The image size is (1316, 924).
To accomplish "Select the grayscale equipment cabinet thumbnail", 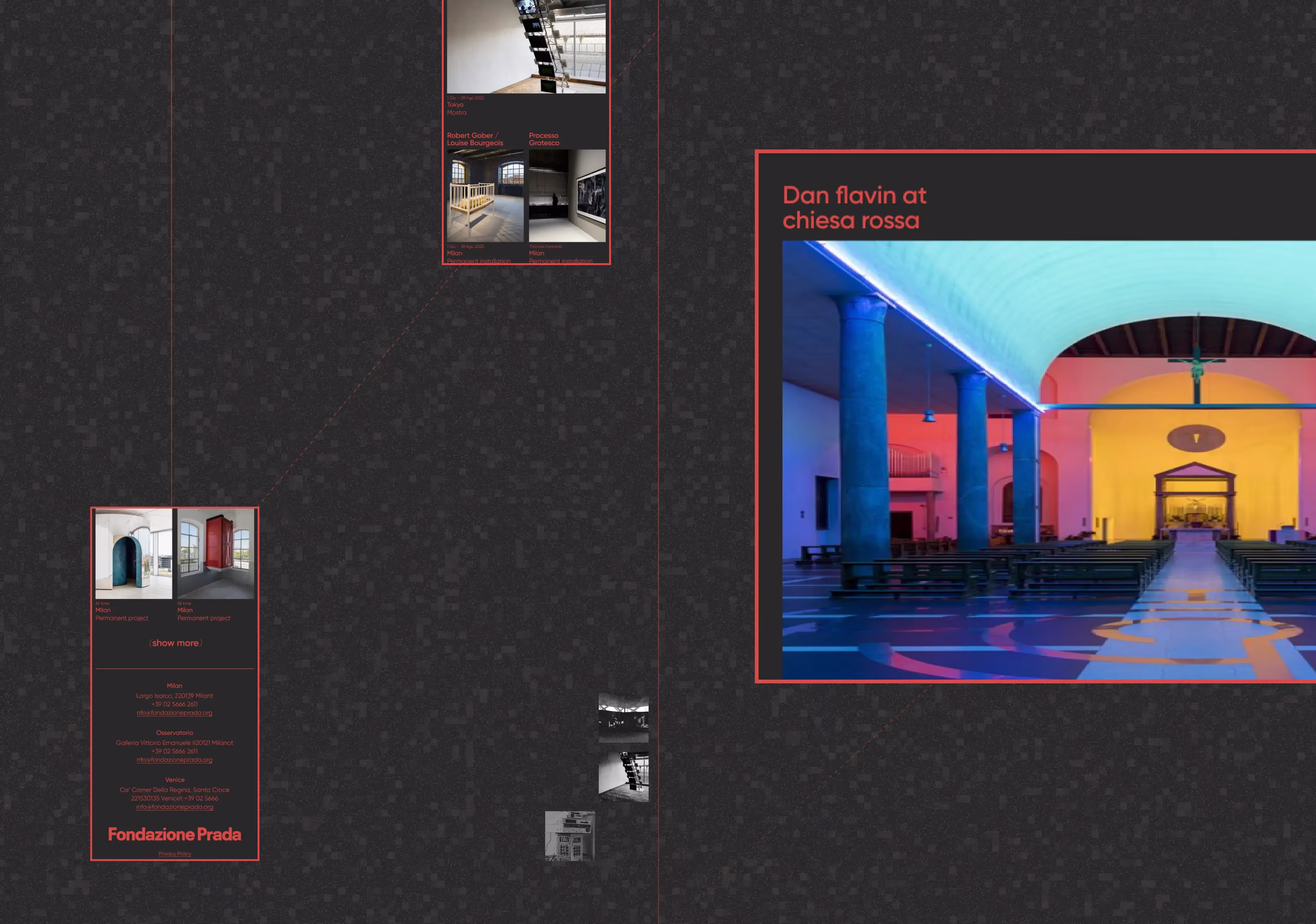I will [570, 836].
